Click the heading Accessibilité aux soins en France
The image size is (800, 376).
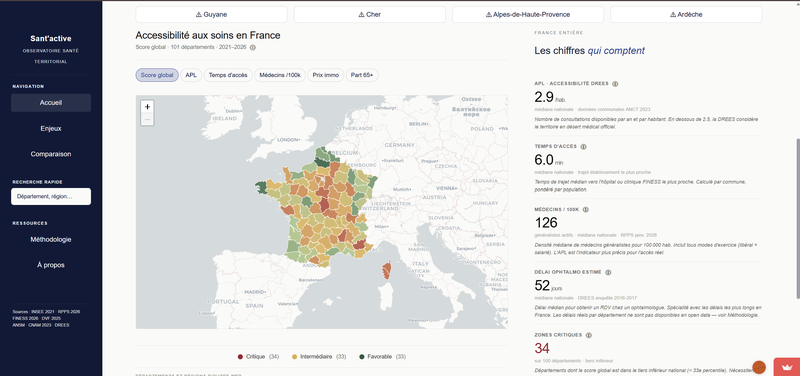click(208, 35)
